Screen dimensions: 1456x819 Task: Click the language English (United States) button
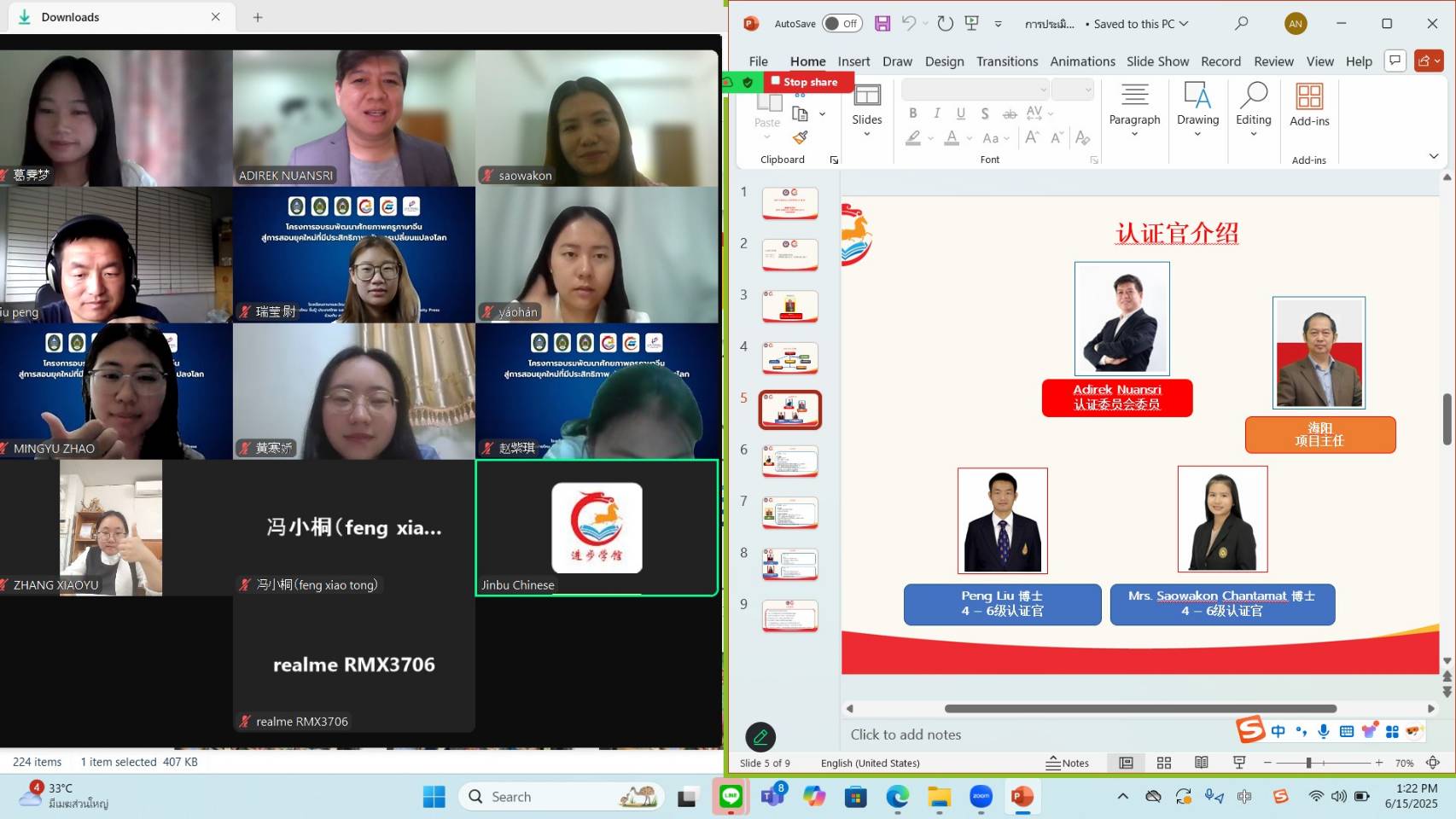pyautogui.click(x=870, y=763)
